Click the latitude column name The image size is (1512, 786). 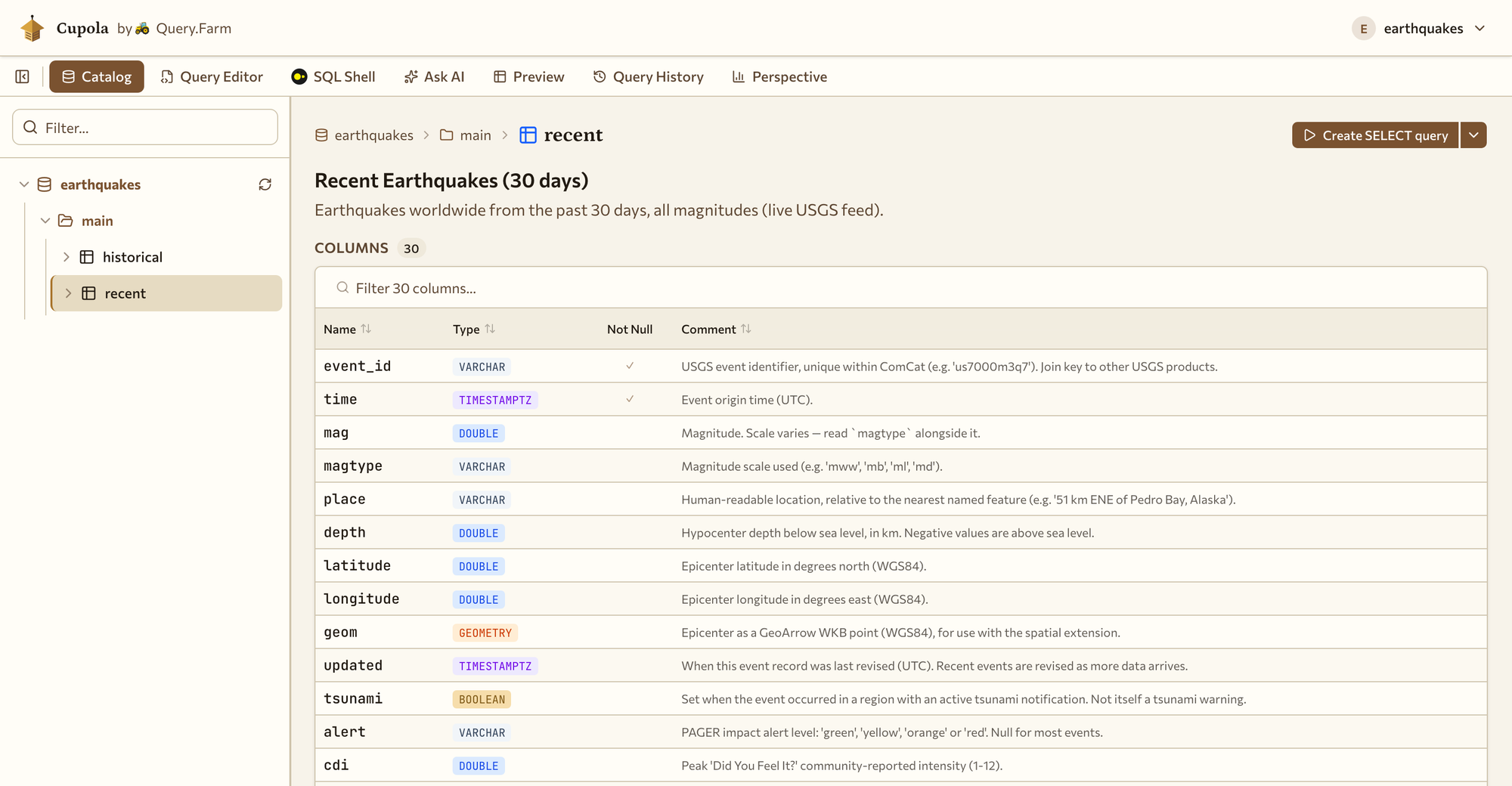pyautogui.click(x=357, y=566)
